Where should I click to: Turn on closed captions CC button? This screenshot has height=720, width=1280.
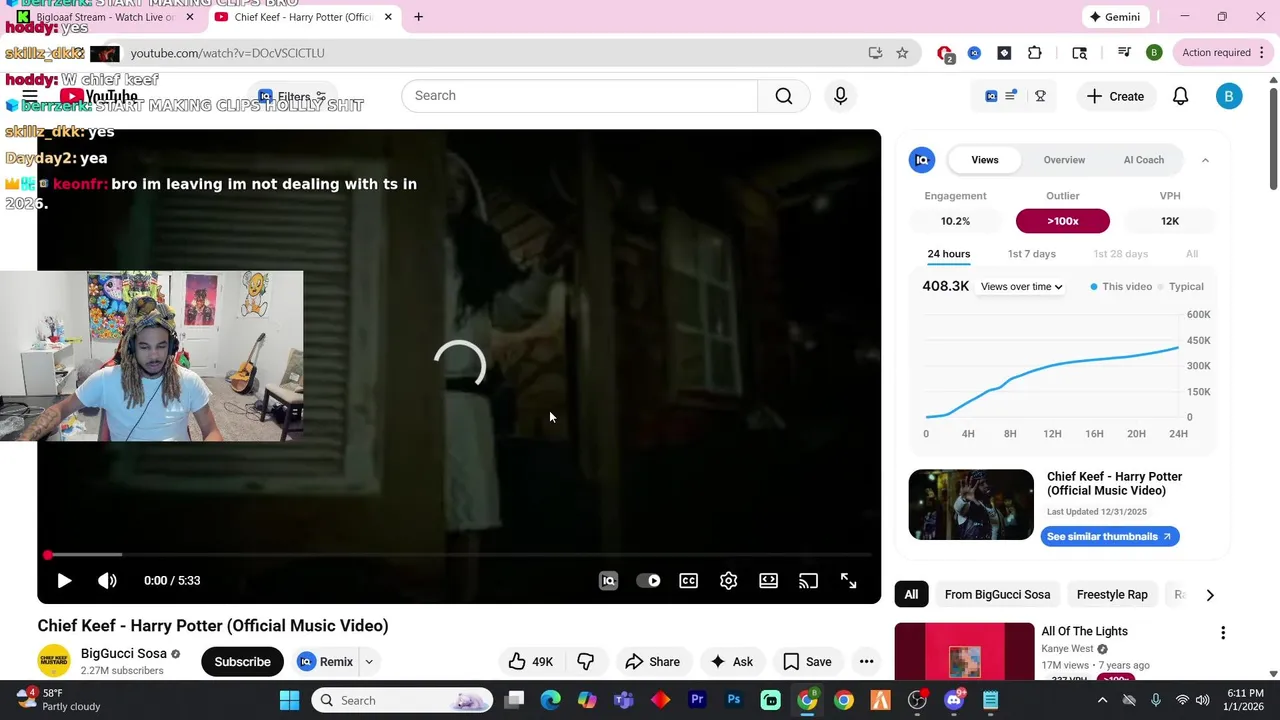(x=689, y=580)
